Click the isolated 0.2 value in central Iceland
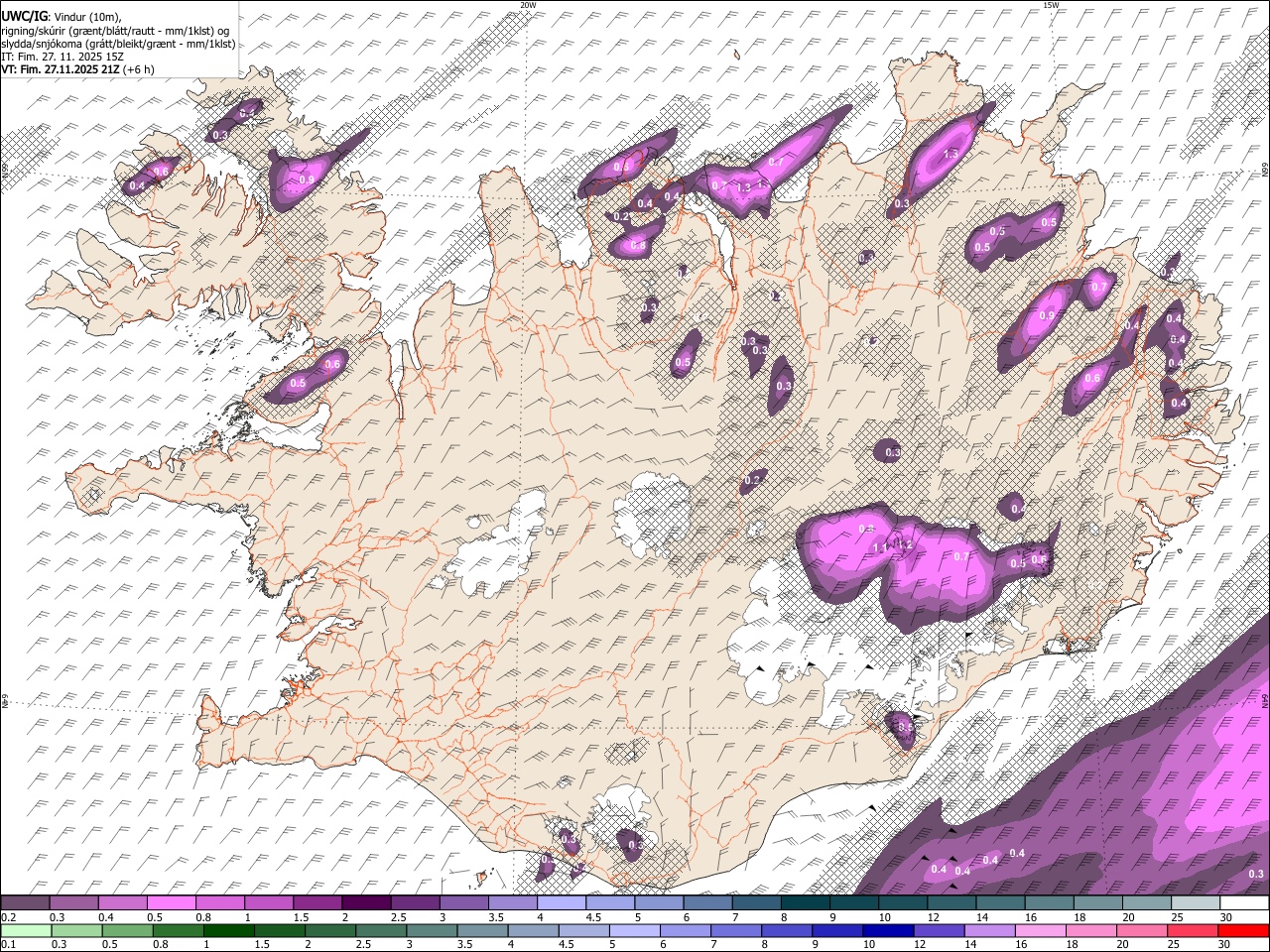This screenshot has width=1270, height=952. 752,480
